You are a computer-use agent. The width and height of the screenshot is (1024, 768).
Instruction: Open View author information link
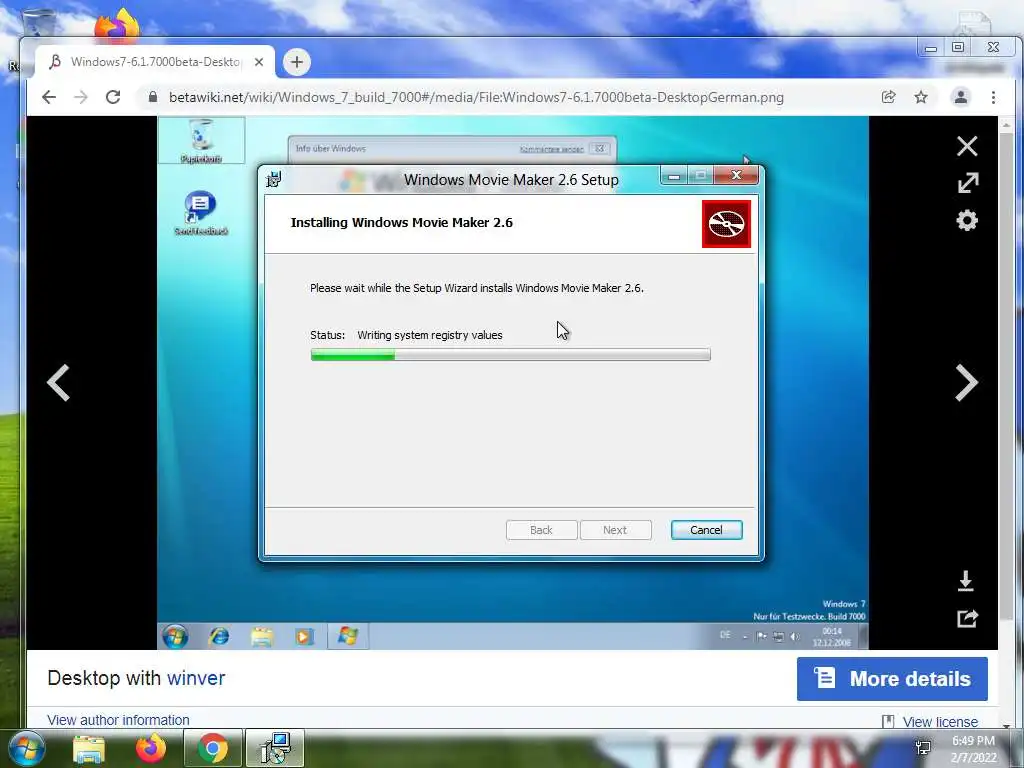pos(118,720)
